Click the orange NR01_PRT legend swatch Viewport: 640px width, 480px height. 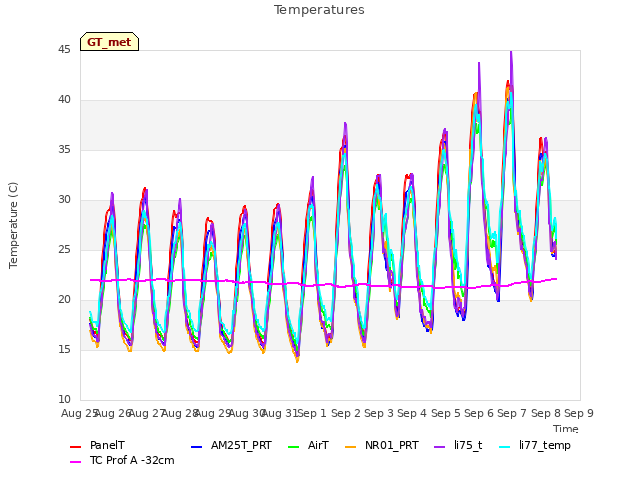[x=351, y=447]
